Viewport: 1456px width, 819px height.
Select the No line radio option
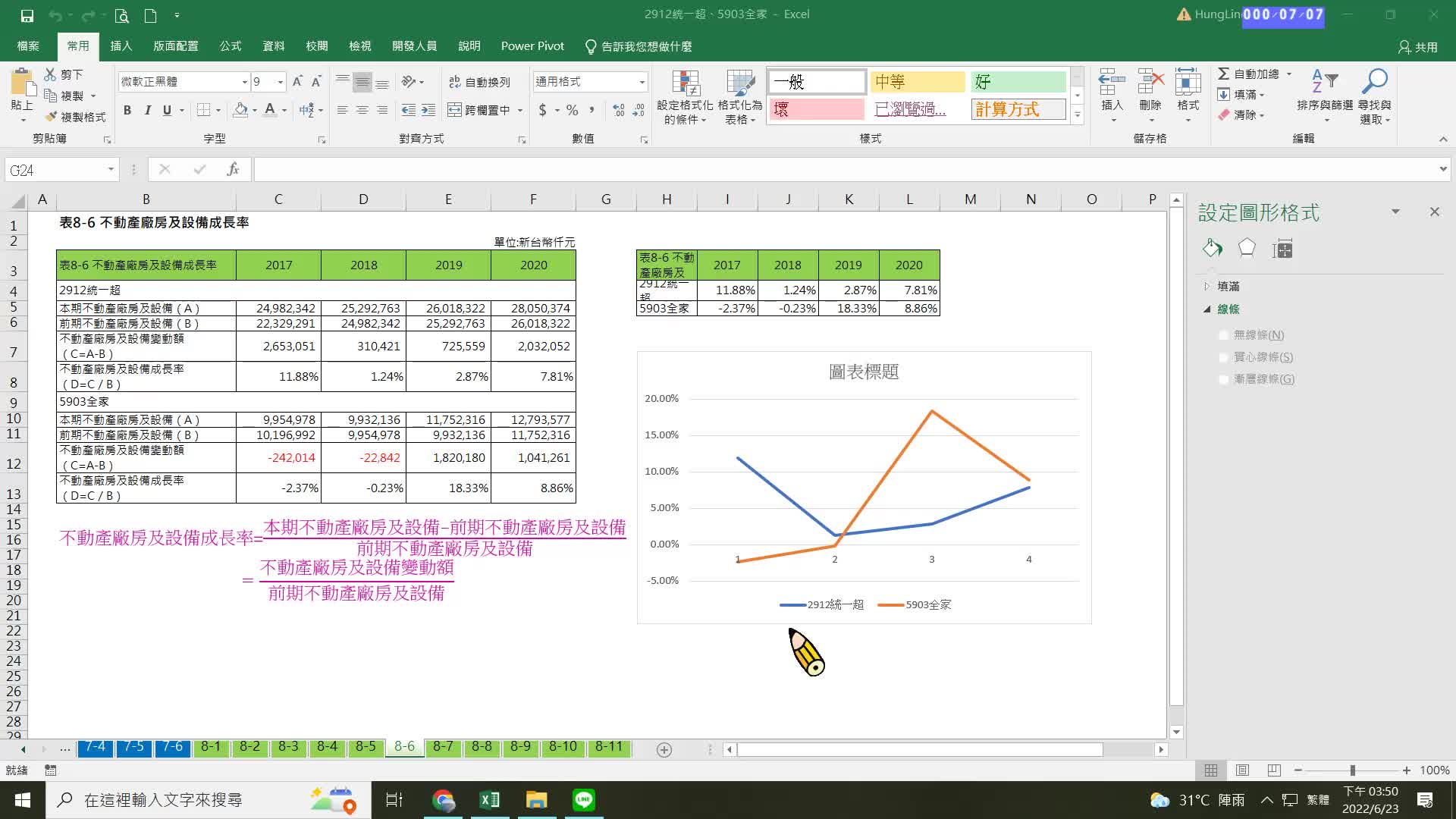coord(1223,335)
